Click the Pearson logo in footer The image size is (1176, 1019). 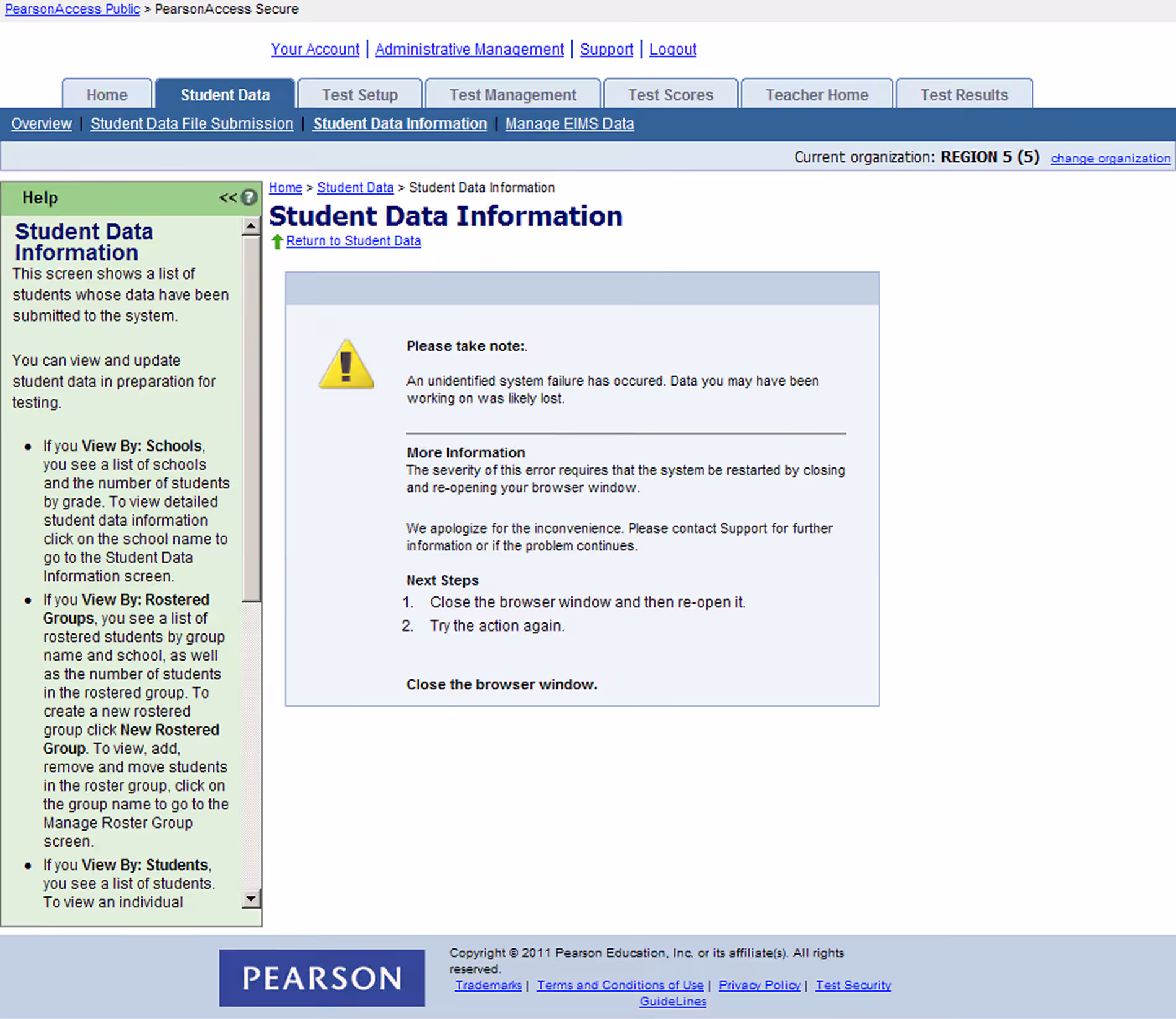[322, 978]
